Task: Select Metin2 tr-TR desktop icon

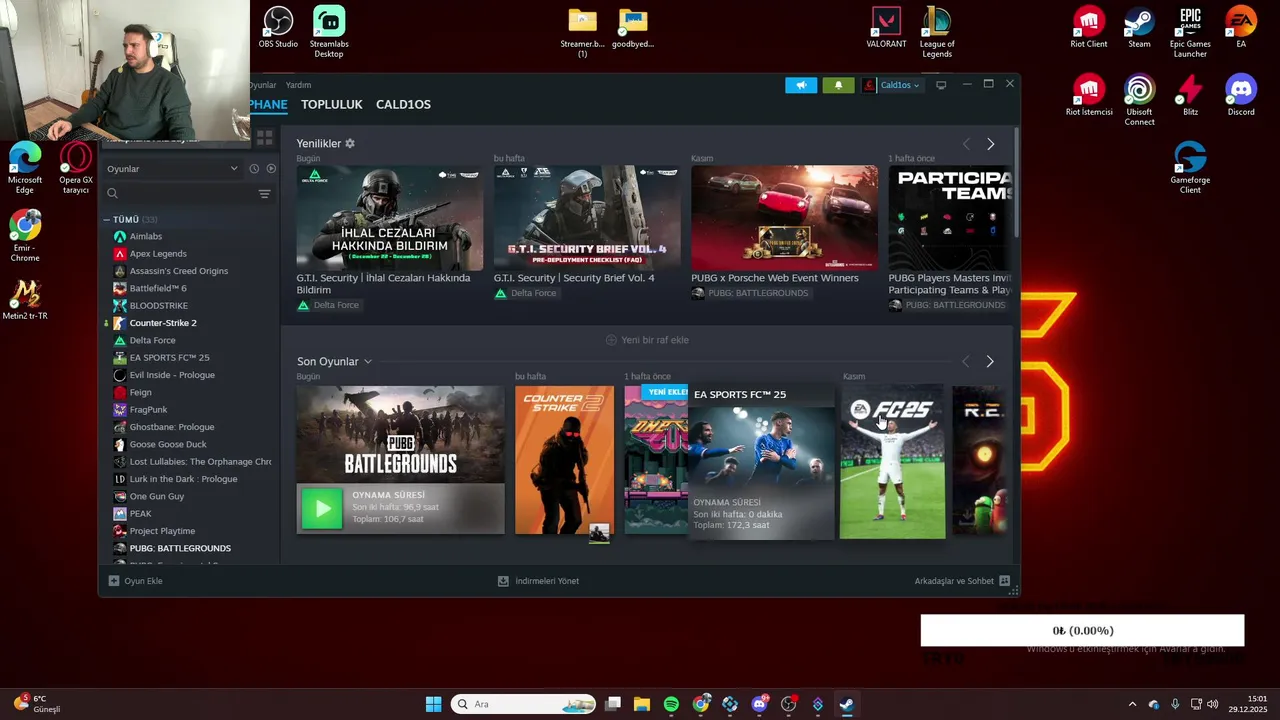Action: [25, 299]
